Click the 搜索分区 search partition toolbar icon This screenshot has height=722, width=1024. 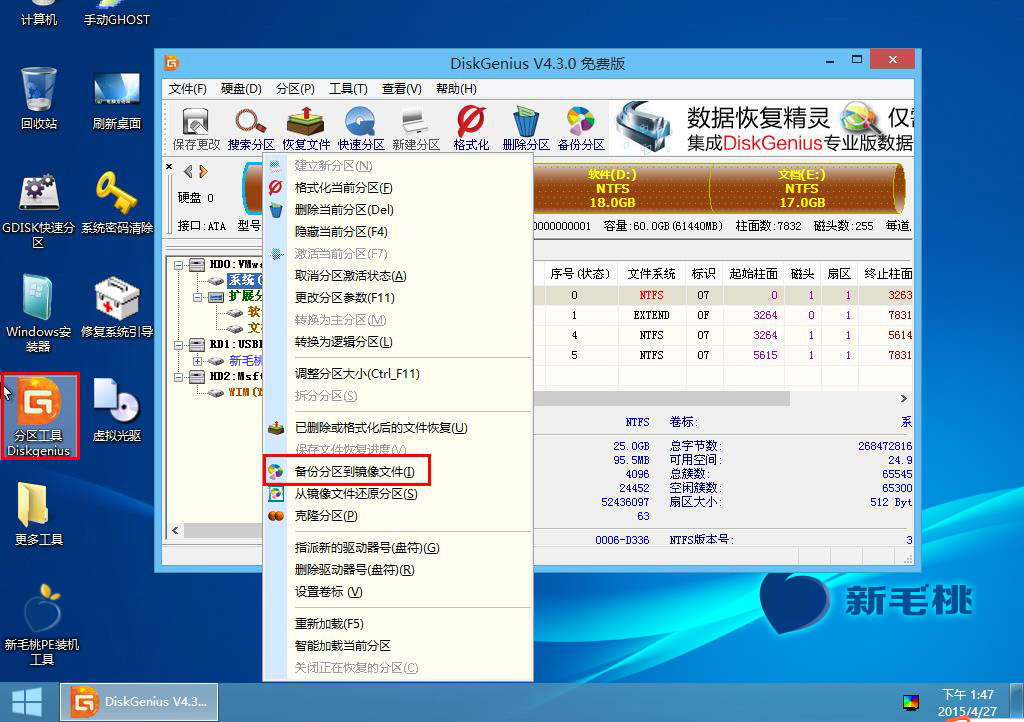[251, 128]
